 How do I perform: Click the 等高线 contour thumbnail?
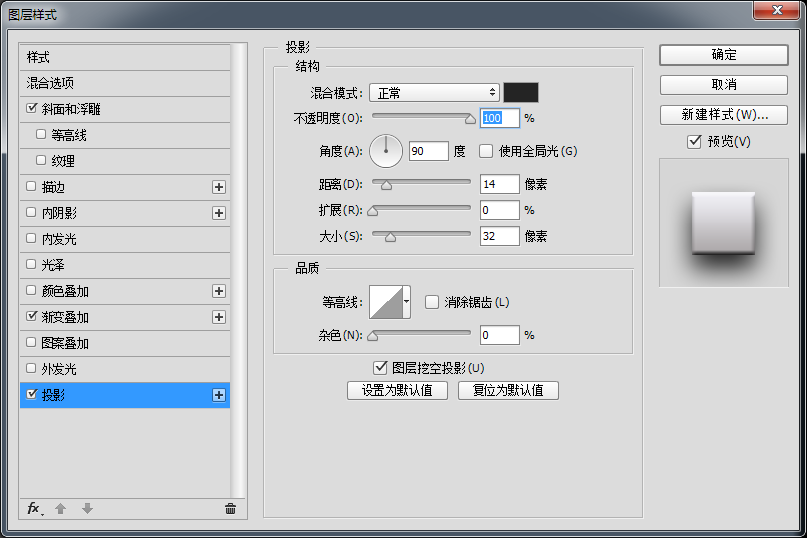click(x=386, y=302)
